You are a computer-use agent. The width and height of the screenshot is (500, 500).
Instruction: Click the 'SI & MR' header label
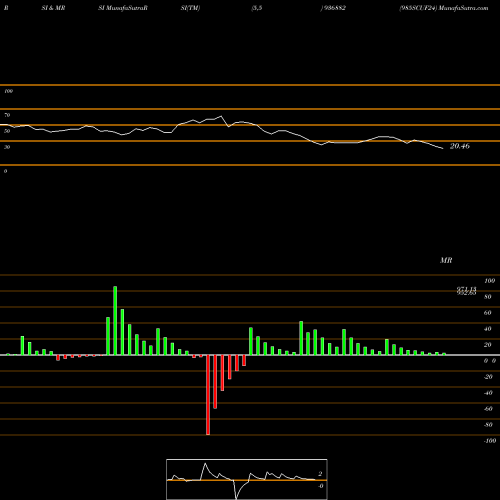coord(53,8)
